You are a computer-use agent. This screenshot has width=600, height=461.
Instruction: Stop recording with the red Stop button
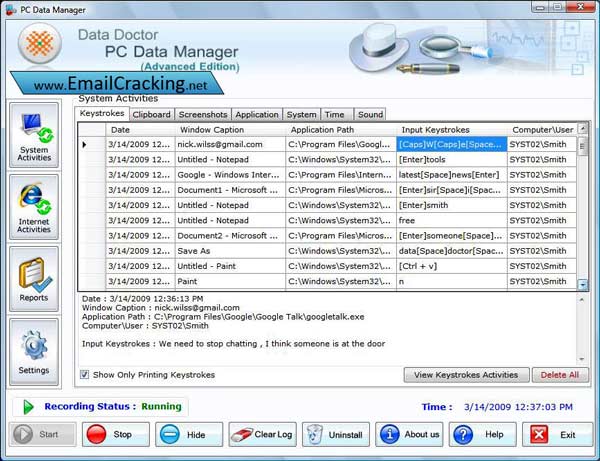[116, 434]
